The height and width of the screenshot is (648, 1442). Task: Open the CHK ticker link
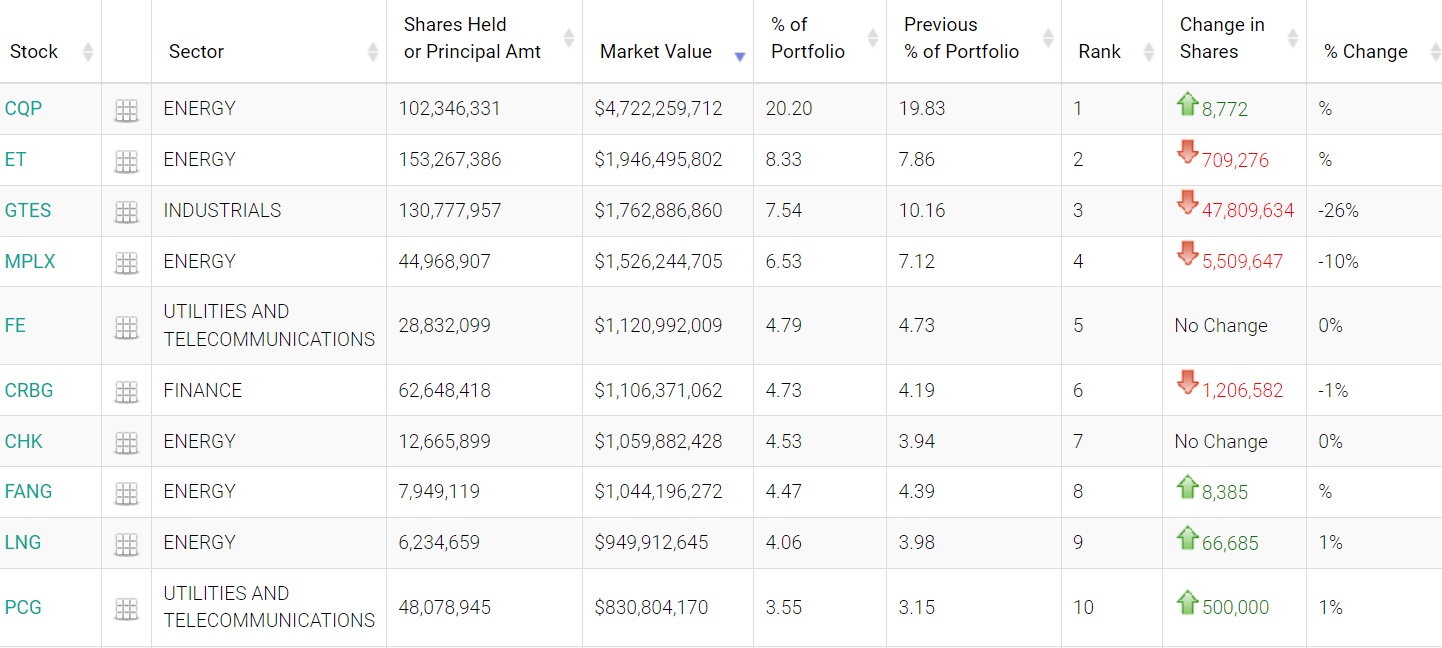point(24,441)
